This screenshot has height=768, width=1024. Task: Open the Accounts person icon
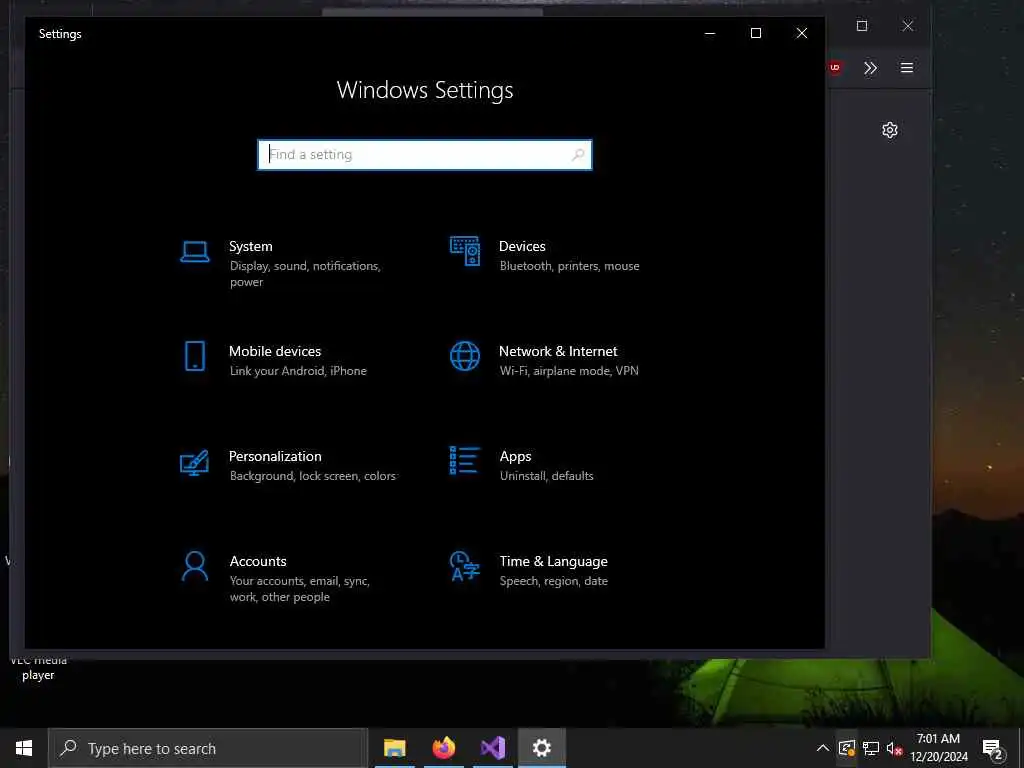(195, 566)
